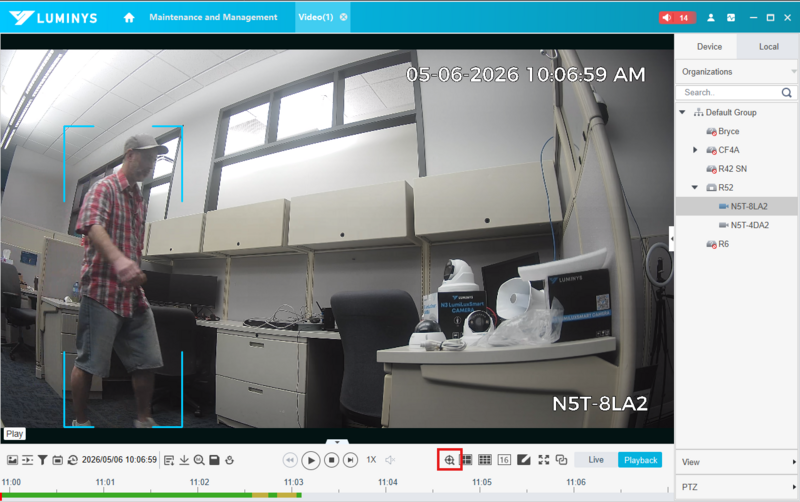Collapse the timeline with the arrow handle

pos(337,442)
